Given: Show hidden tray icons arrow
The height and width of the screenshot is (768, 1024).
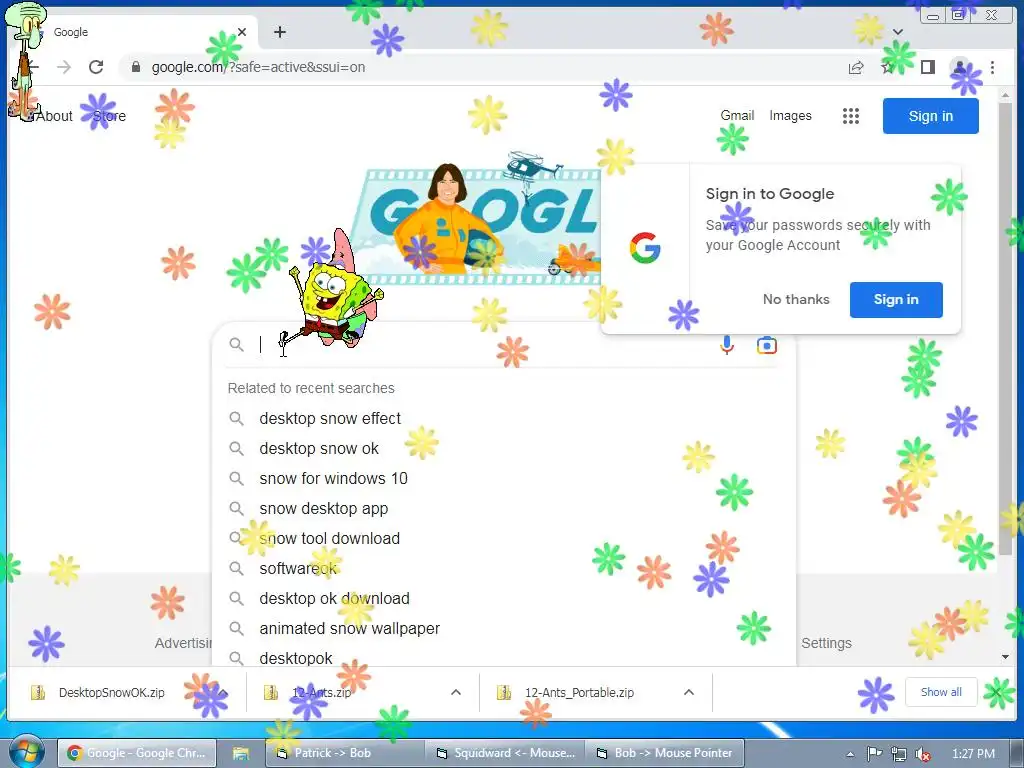Looking at the screenshot, I should click(850, 754).
